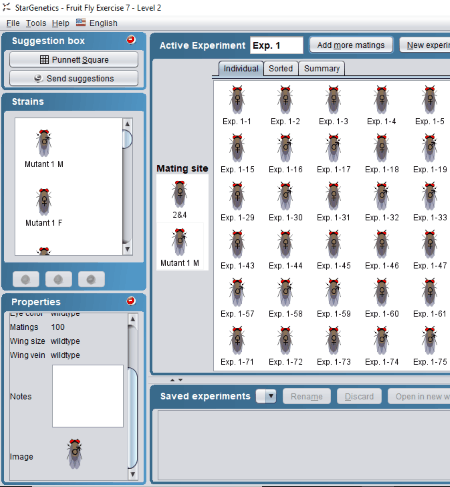The height and width of the screenshot is (487, 450).
Task: Click Send suggestions button
Action: point(74,78)
